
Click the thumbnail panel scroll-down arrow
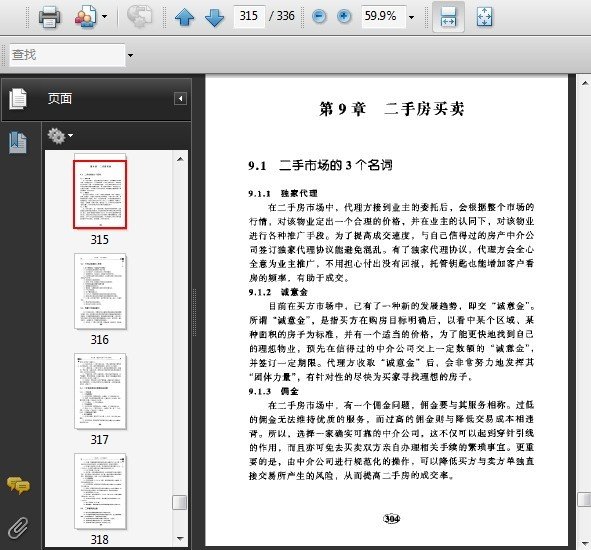click(x=180, y=539)
